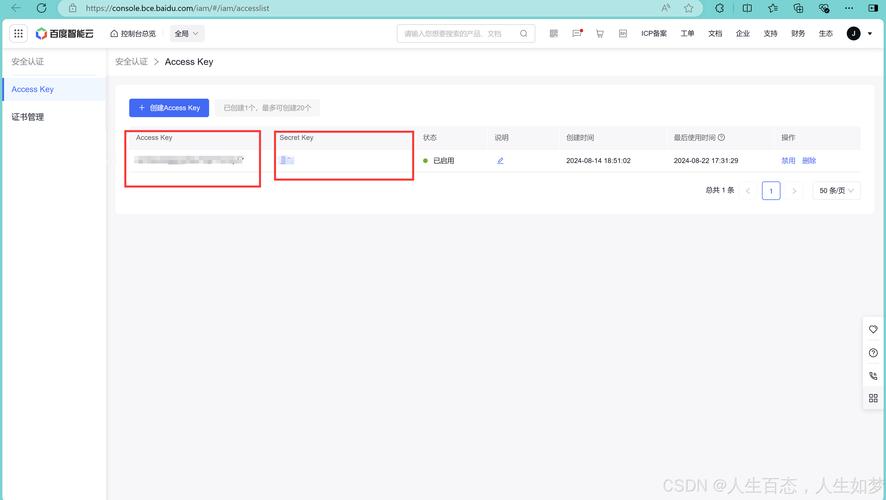Screen dimensions: 886x500
Task: Open the icon after the shopping cart
Action: pyautogui.click(x=623, y=33)
